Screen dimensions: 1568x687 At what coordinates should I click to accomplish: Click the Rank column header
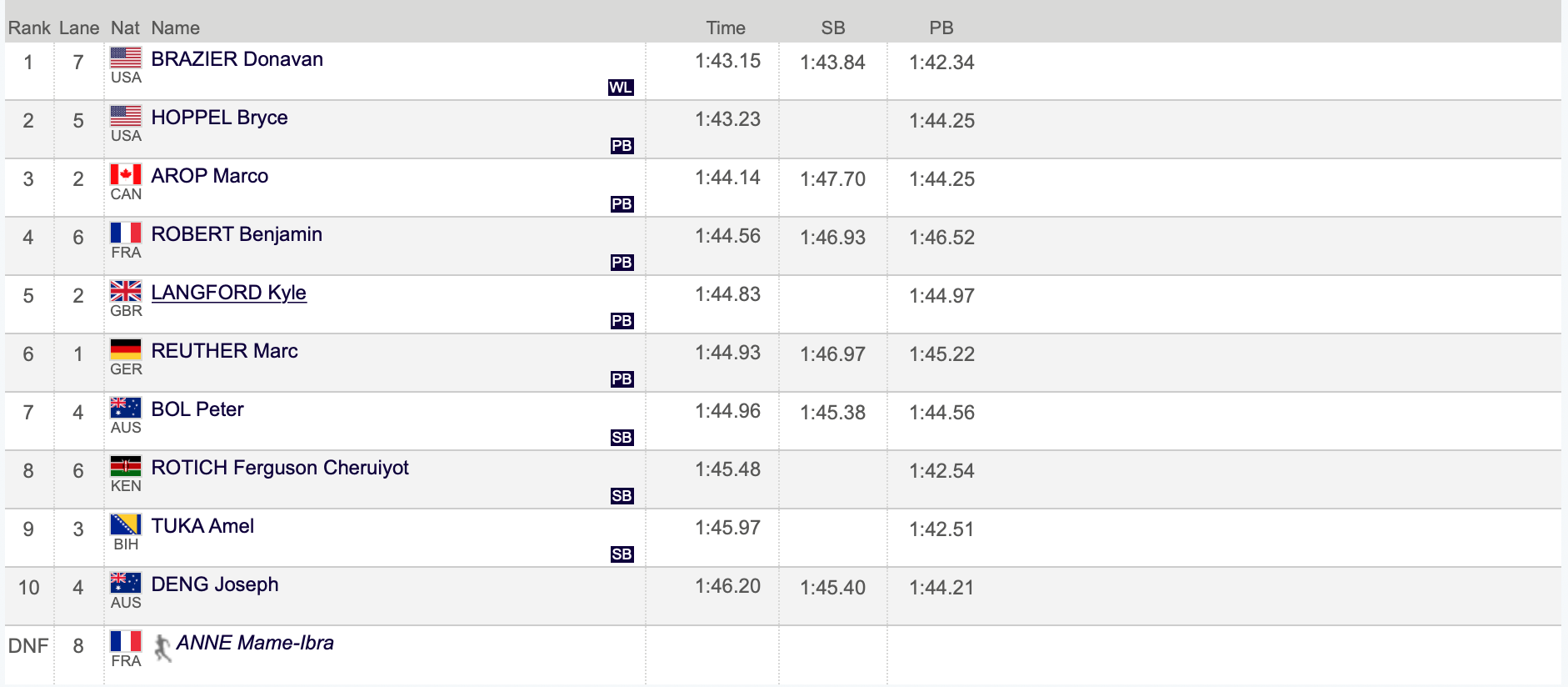[29, 28]
